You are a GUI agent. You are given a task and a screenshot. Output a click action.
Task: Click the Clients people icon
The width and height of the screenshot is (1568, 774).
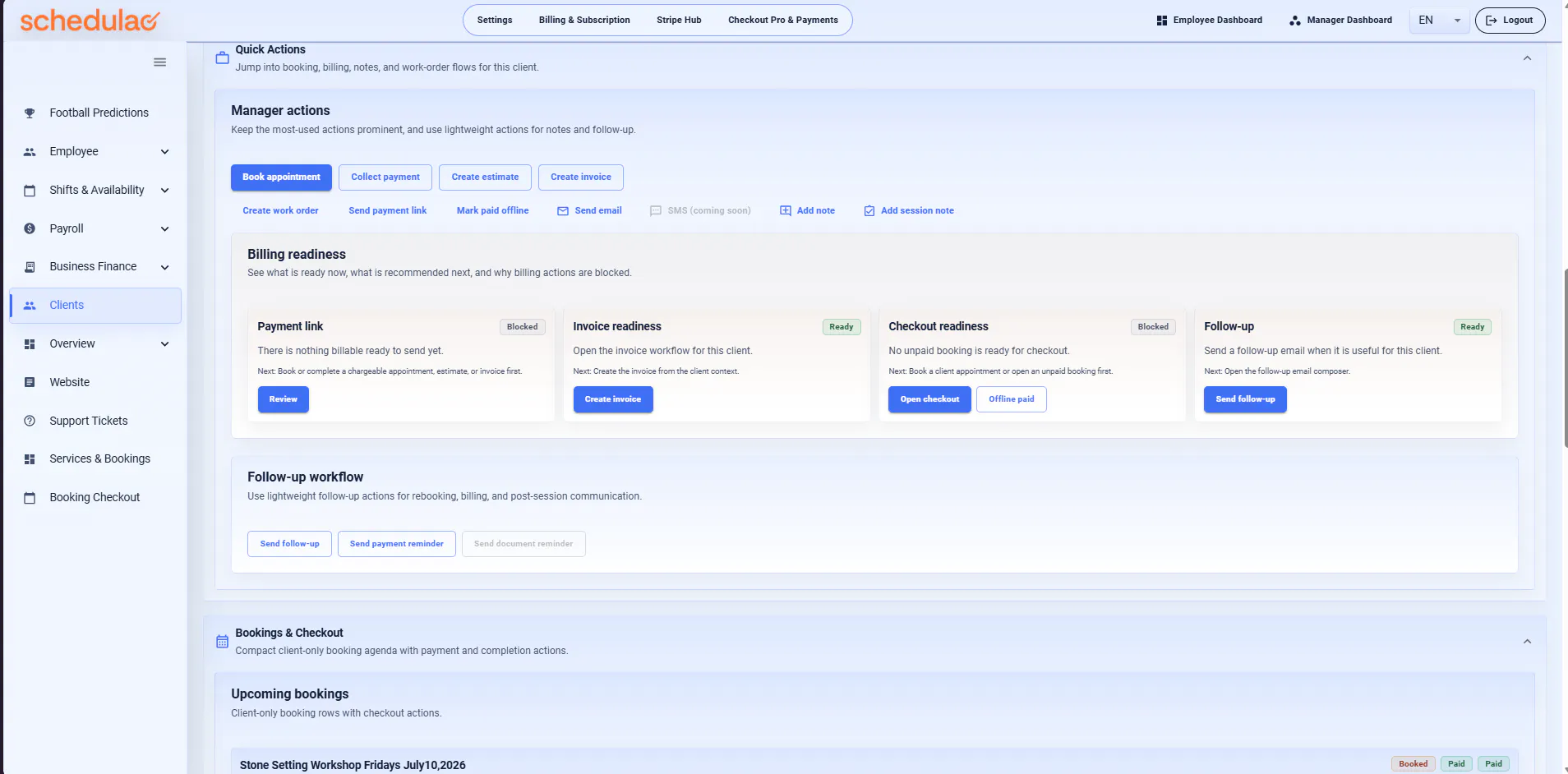30,306
